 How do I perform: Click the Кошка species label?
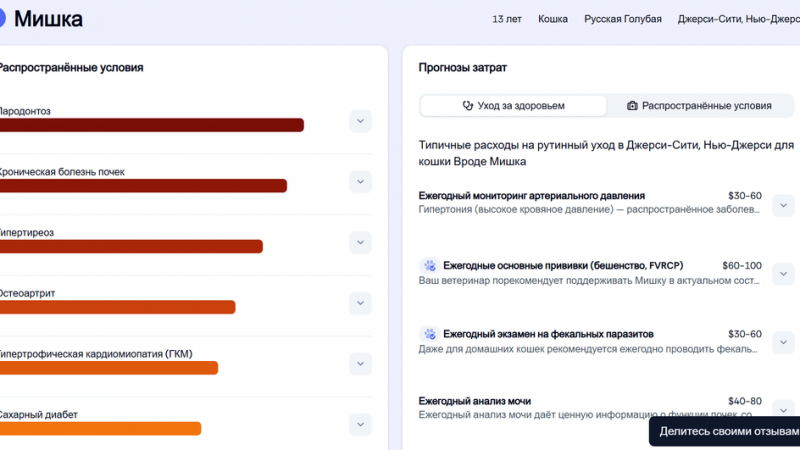pos(553,19)
